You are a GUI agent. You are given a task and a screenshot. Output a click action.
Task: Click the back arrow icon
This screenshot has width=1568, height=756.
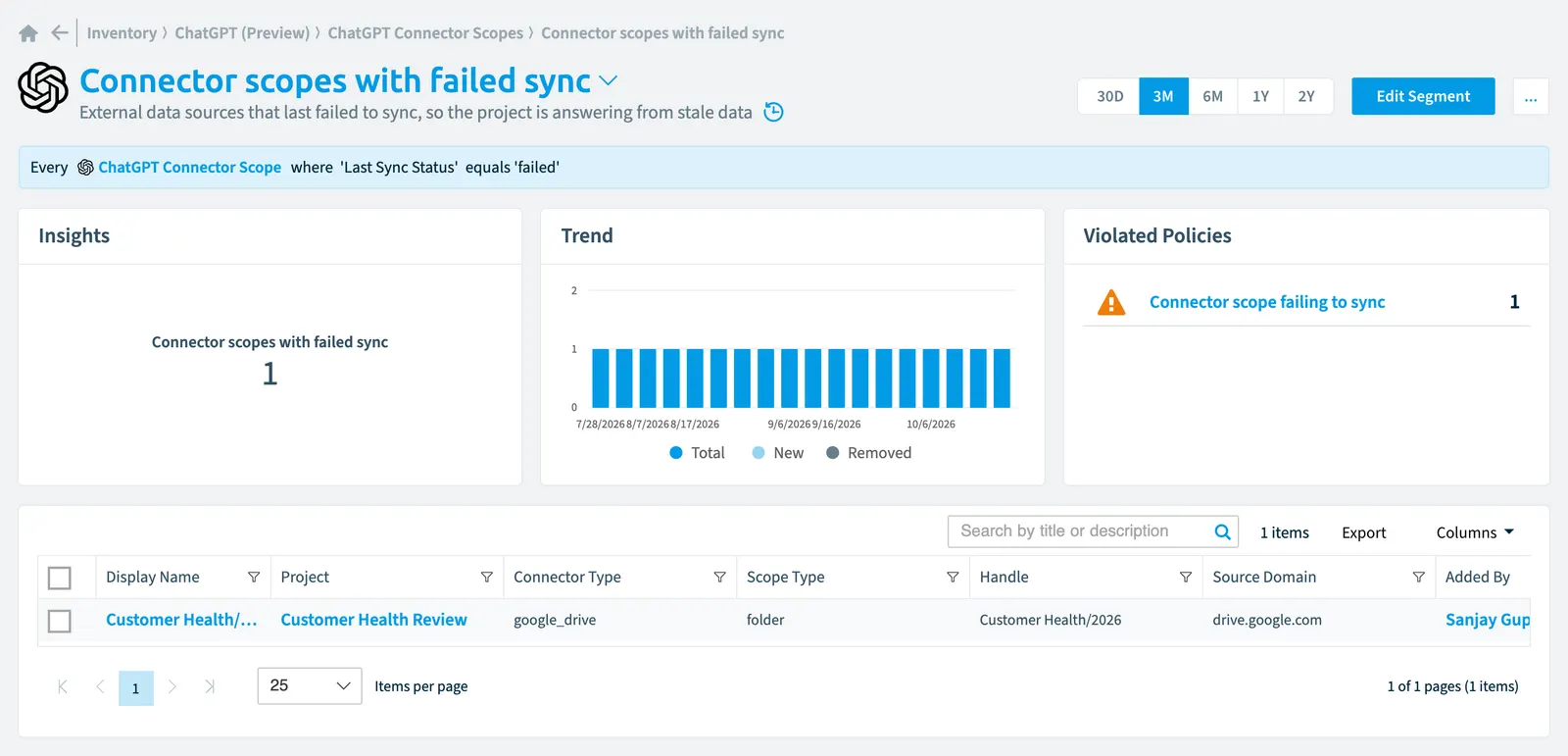click(x=60, y=33)
